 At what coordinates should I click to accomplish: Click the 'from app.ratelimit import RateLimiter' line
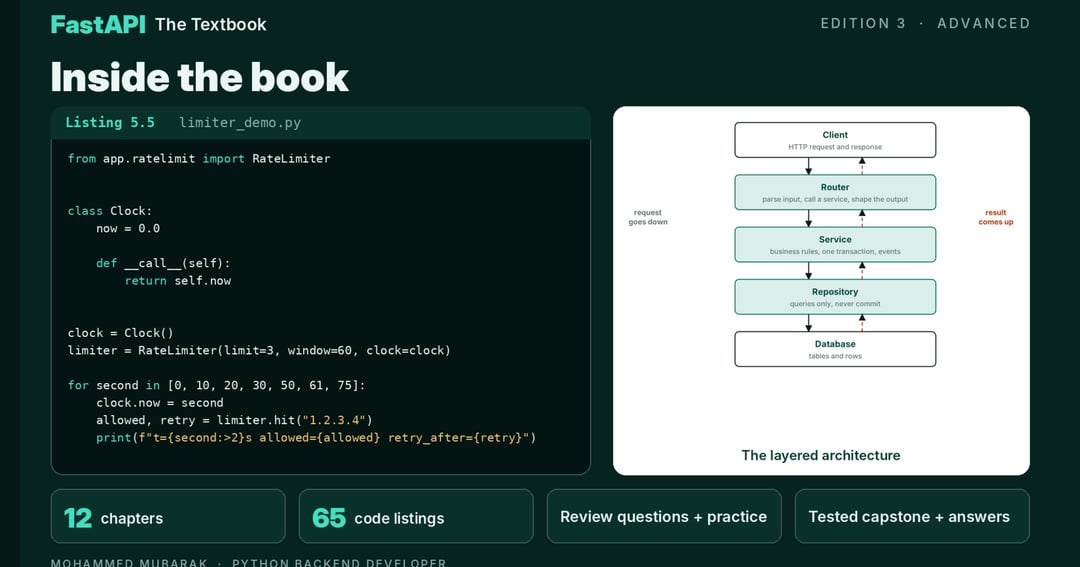tap(199, 158)
